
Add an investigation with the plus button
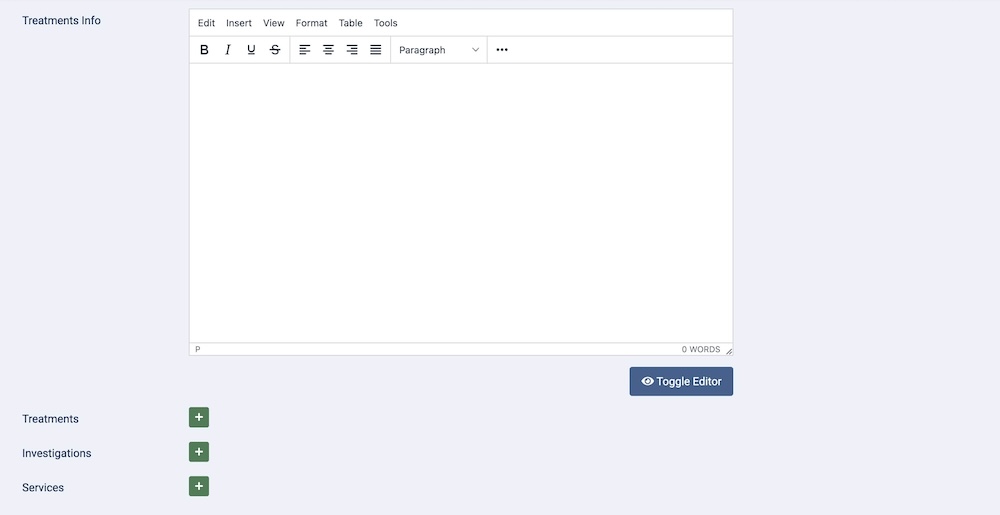coord(199,452)
